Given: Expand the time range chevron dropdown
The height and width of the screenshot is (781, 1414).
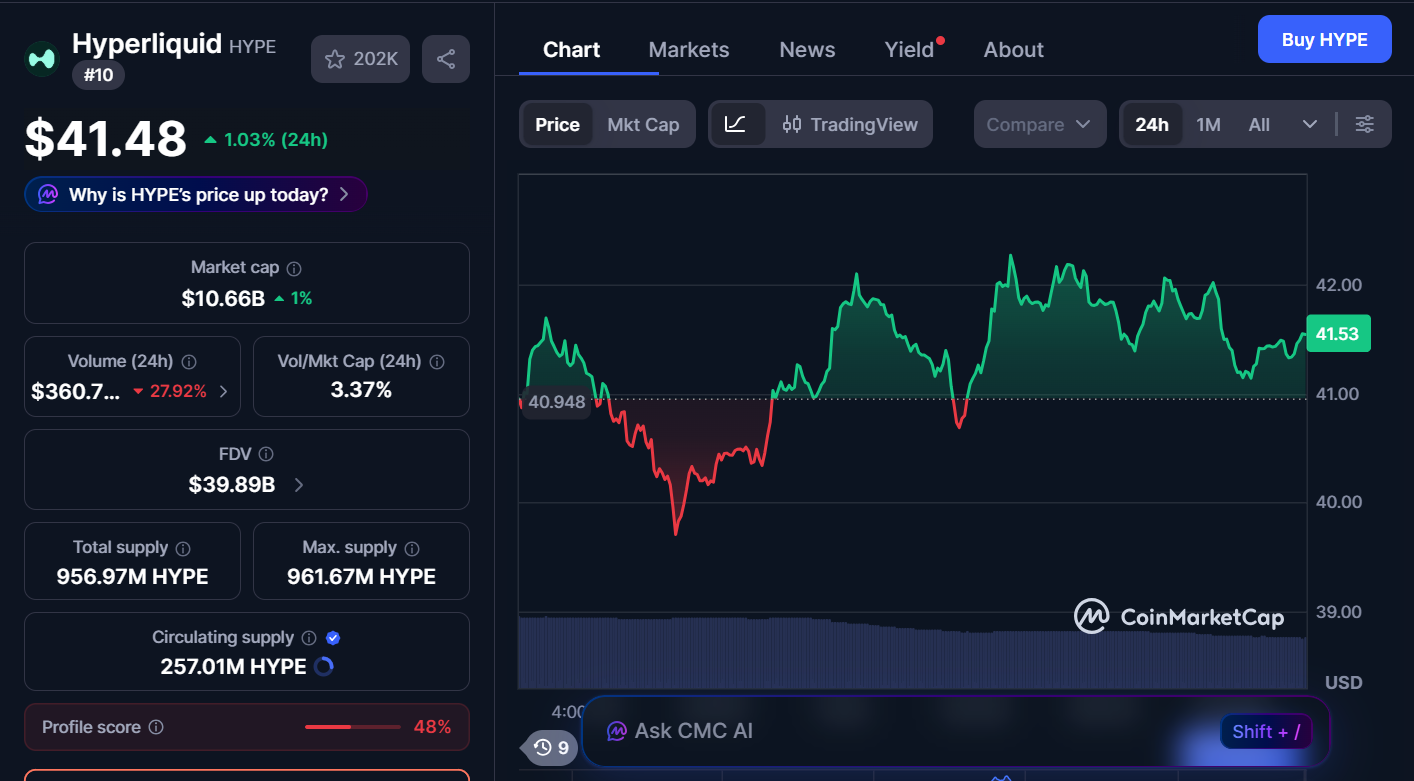Looking at the screenshot, I should click(x=1309, y=124).
